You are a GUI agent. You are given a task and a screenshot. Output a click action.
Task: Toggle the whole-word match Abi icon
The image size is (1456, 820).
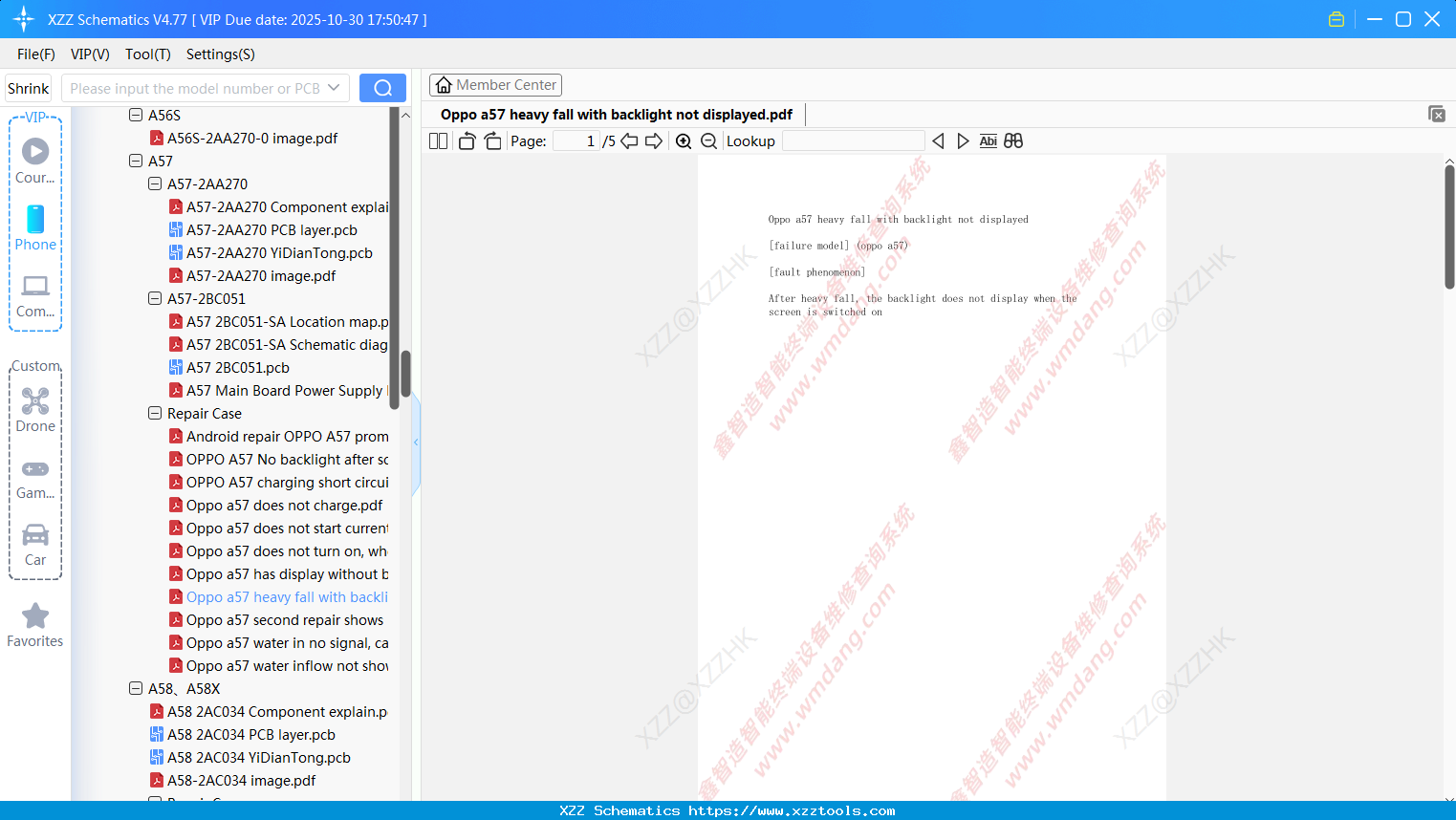[989, 141]
